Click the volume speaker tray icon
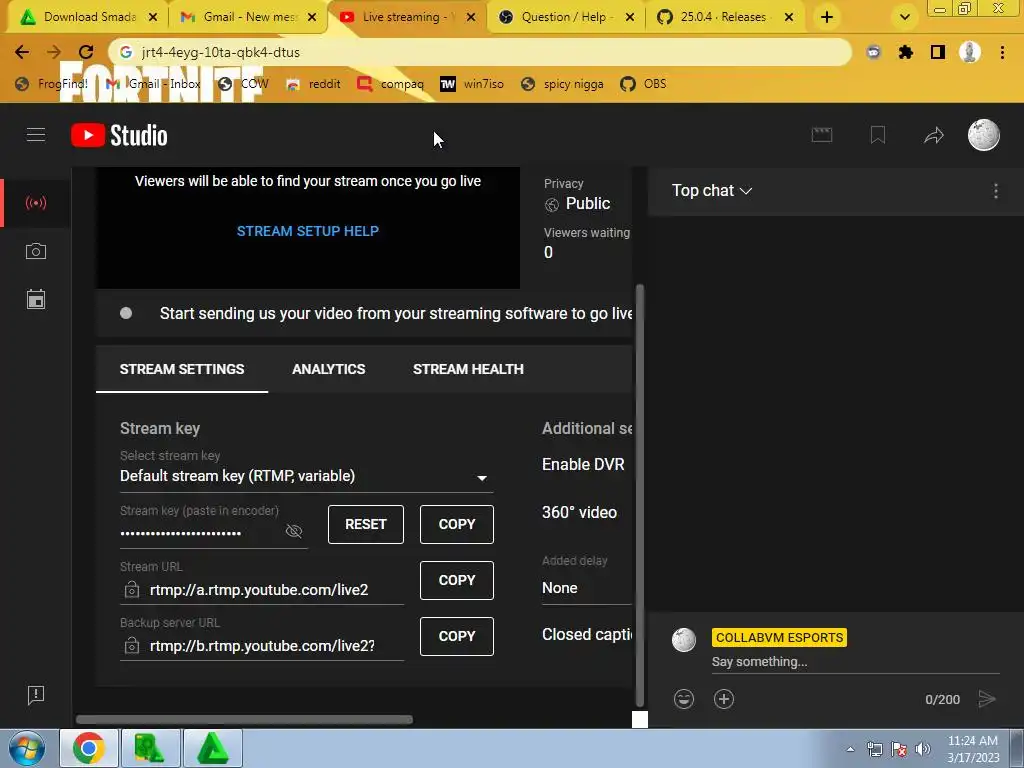 point(922,749)
